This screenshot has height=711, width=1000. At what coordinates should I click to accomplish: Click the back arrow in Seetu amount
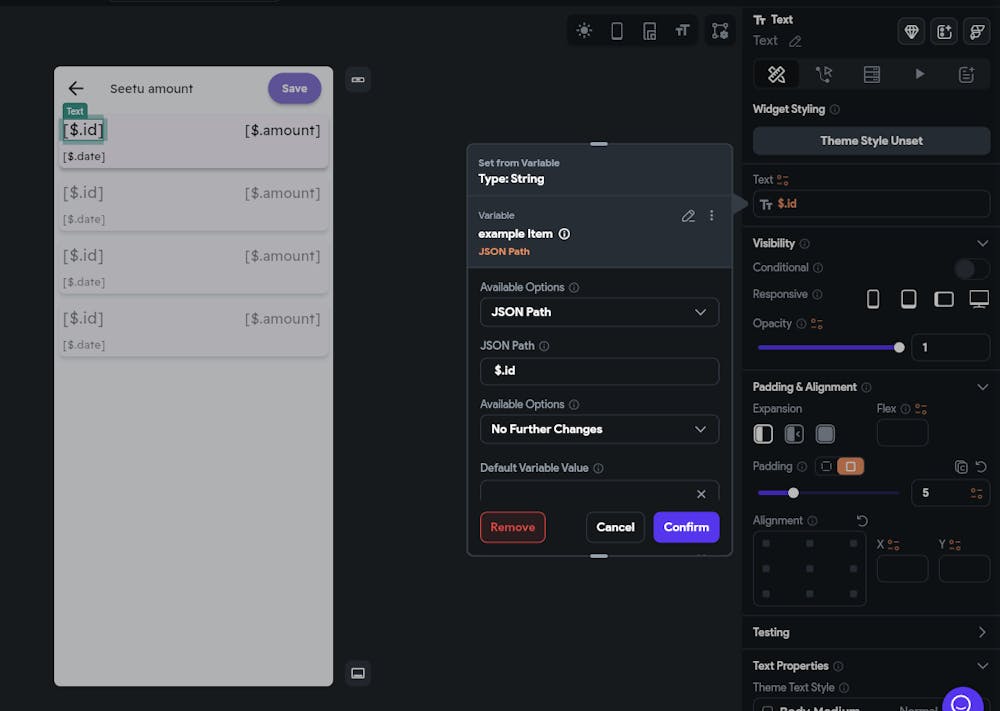pyautogui.click(x=76, y=89)
